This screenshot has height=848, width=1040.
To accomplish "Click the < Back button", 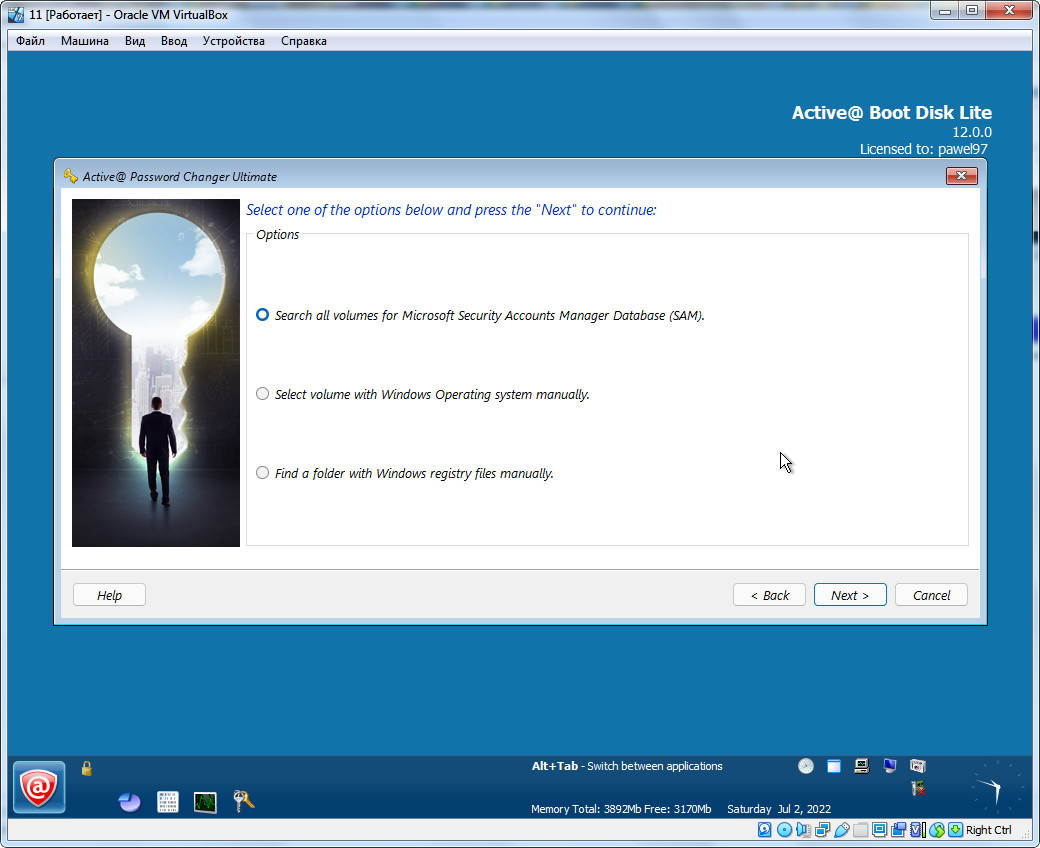I will coord(769,595).
